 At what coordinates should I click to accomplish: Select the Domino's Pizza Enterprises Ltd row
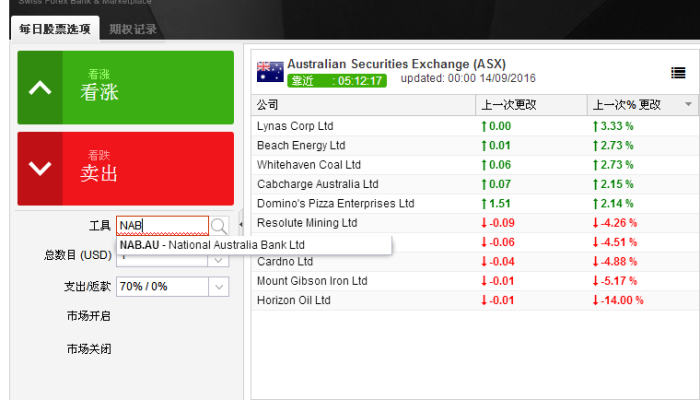[475, 204]
